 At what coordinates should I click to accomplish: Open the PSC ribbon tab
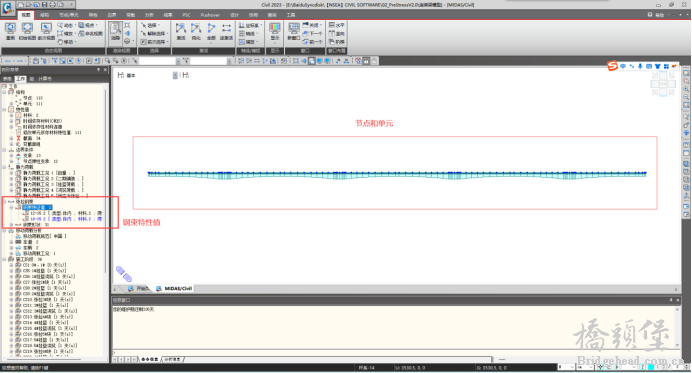click(186, 15)
